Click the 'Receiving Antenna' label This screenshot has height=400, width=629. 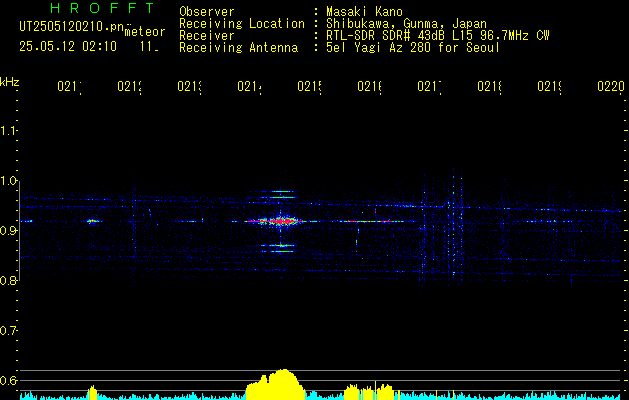pos(238,48)
